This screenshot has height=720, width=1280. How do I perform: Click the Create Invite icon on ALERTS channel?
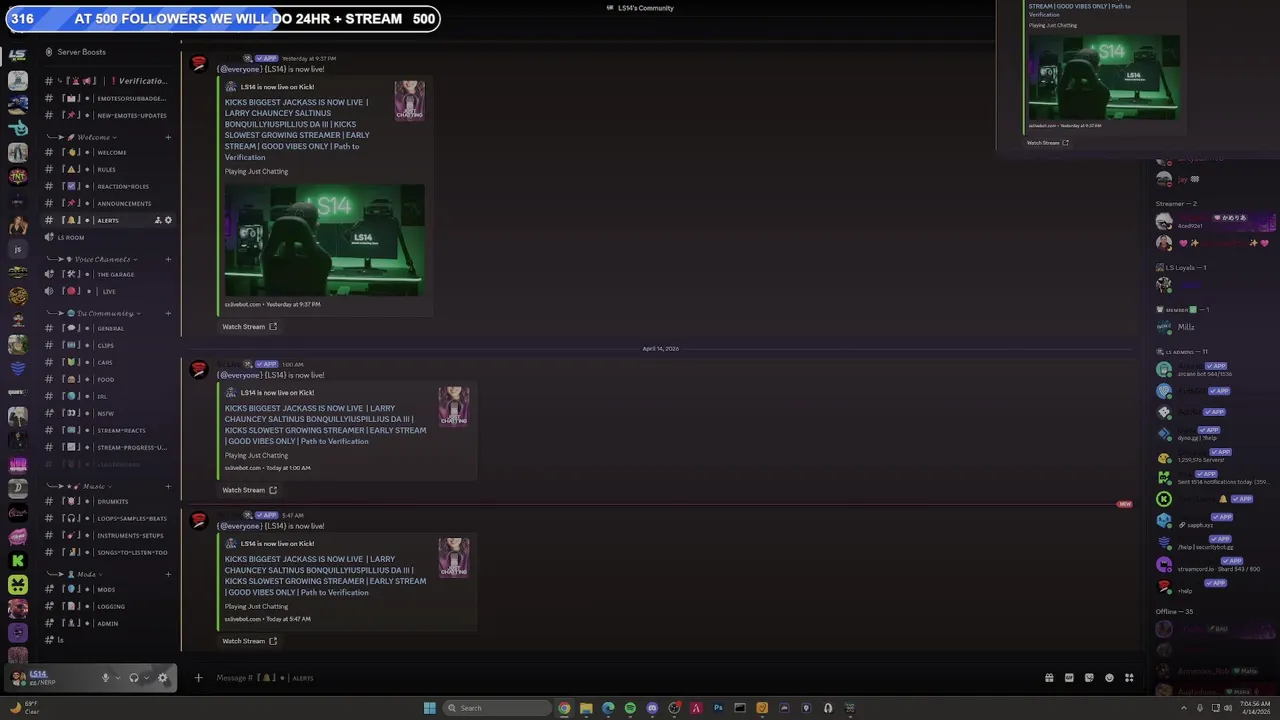pos(157,220)
